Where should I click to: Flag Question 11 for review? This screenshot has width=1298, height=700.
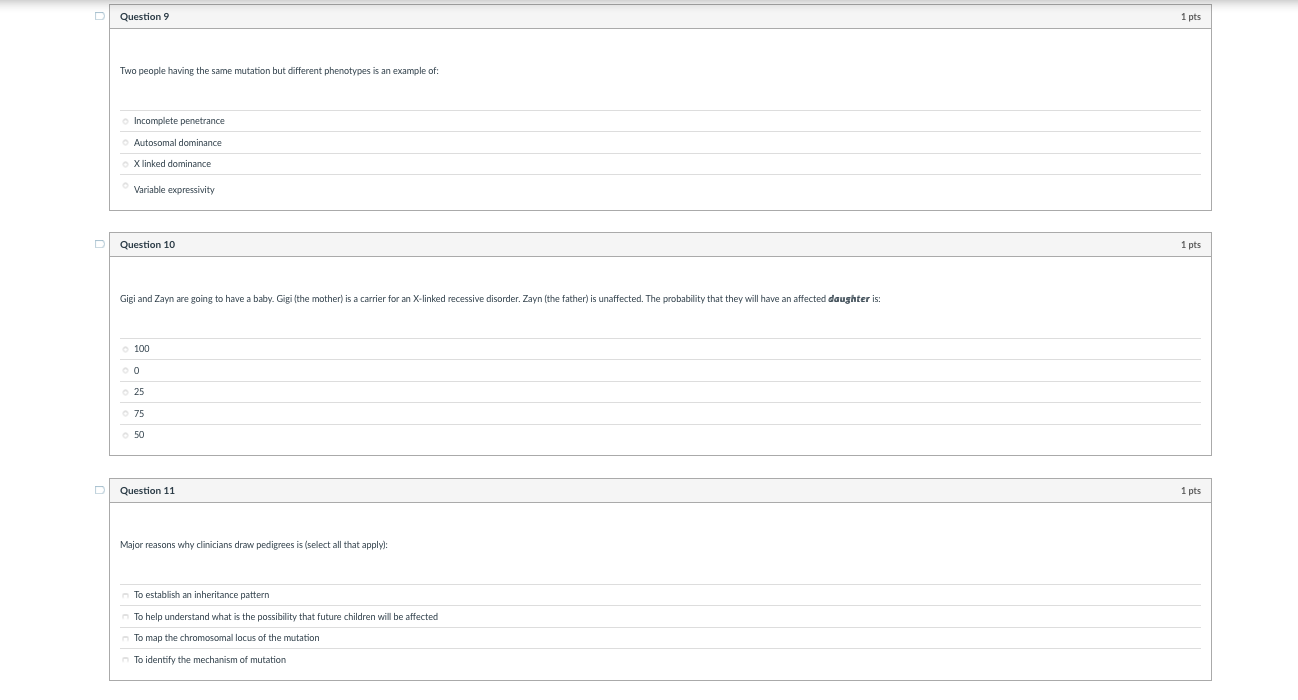(x=99, y=490)
